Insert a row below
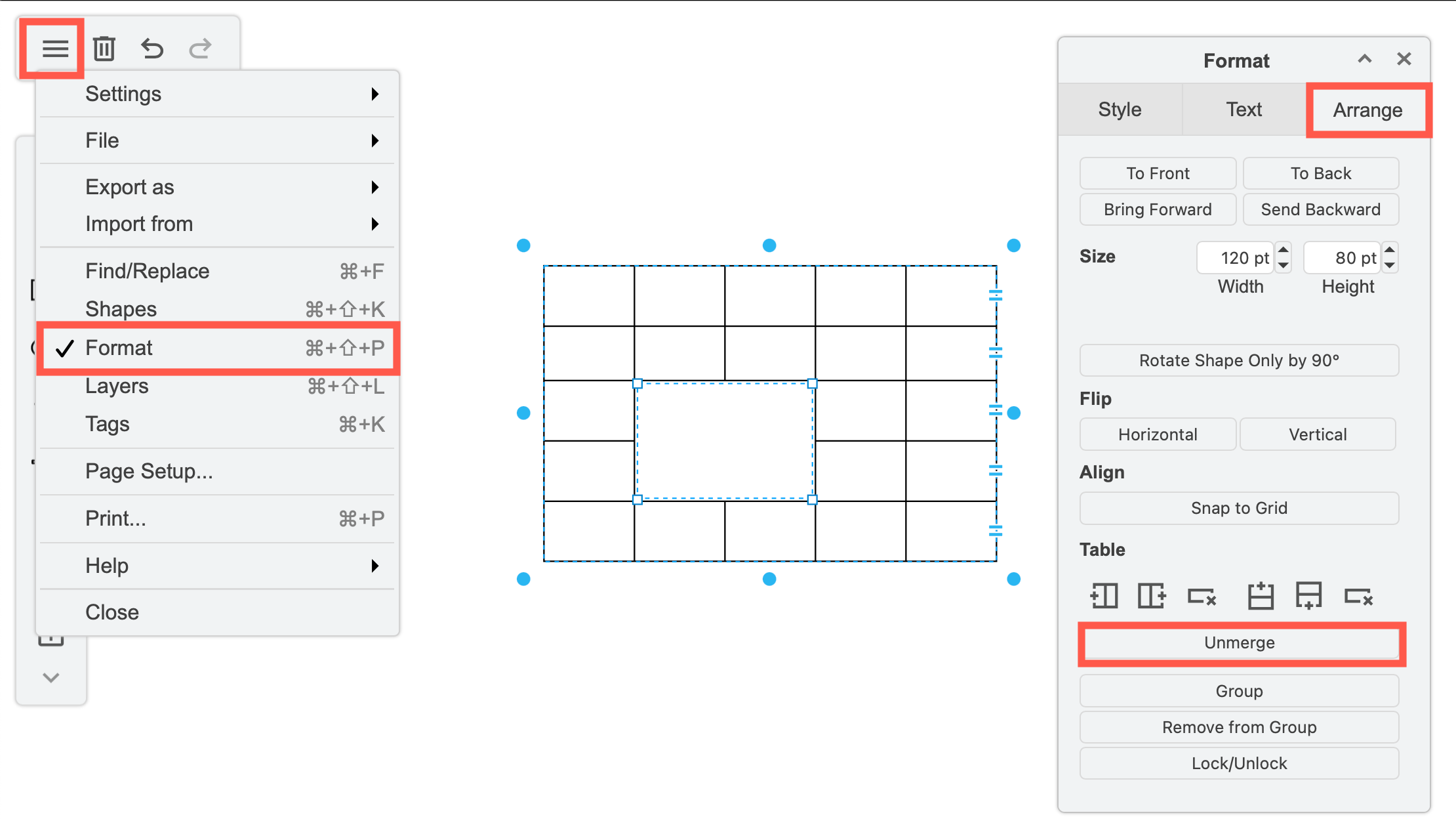Screen dimensions: 1456x819 [x=1309, y=596]
